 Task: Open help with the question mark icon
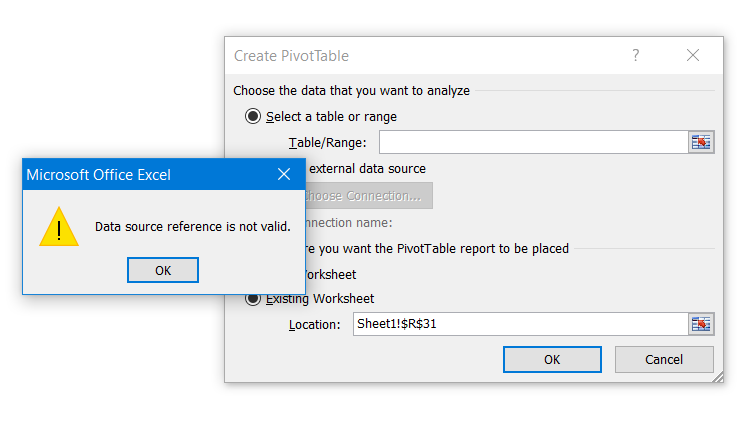pyautogui.click(x=635, y=55)
